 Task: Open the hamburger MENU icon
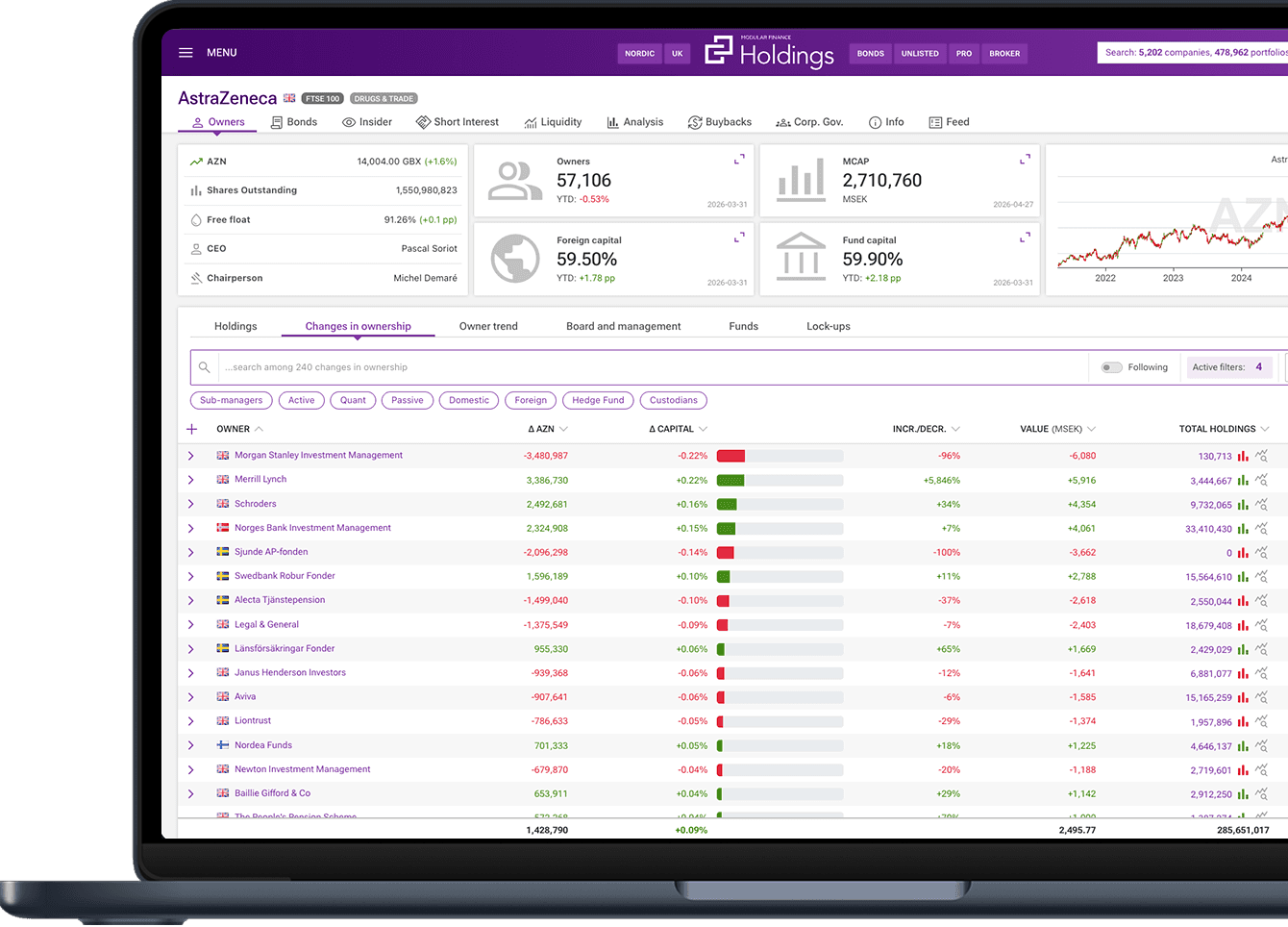coord(186,53)
